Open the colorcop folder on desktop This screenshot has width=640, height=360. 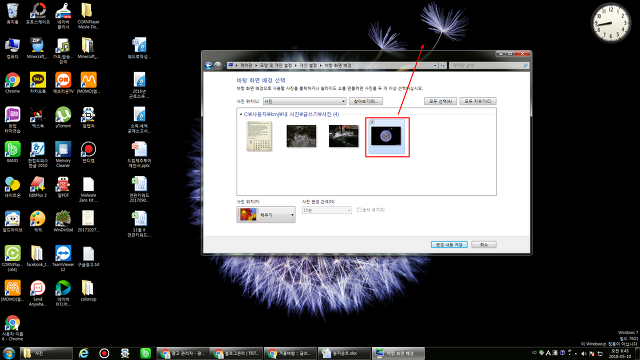coord(89,291)
